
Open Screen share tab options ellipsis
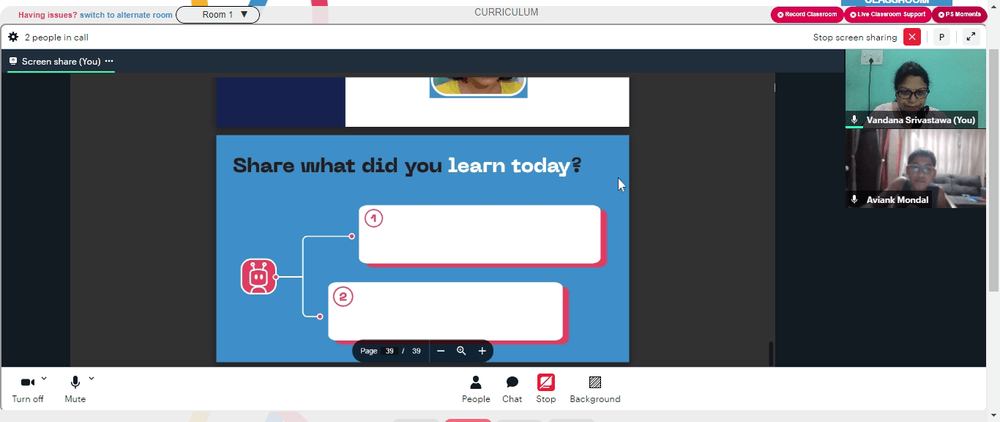click(109, 61)
